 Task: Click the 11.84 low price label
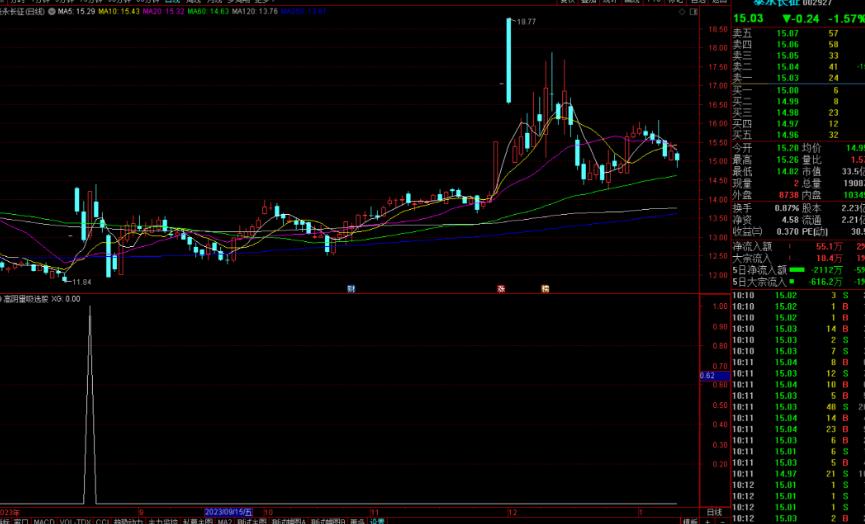coord(82,282)
